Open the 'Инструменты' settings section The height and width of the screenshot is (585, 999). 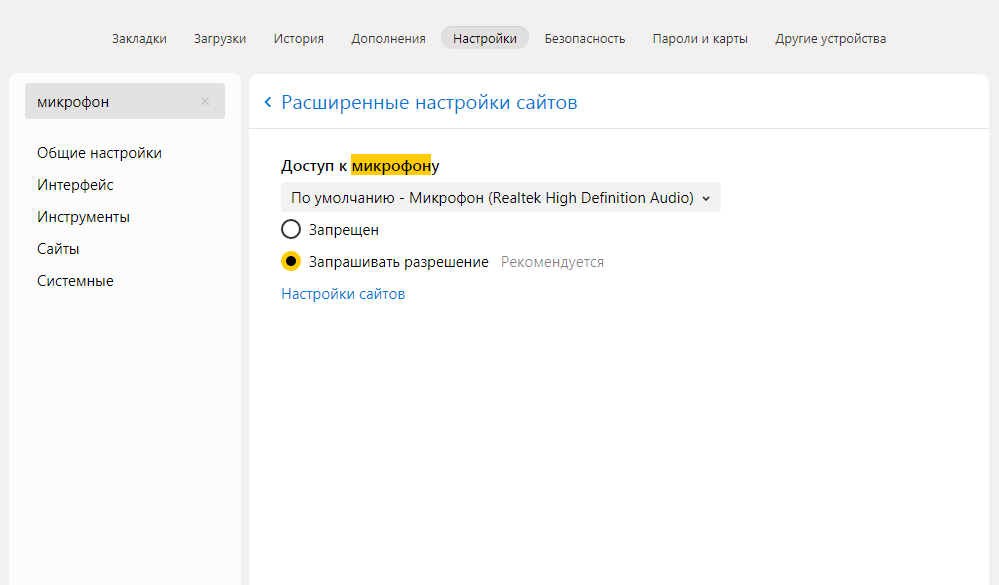coord(83,217)
